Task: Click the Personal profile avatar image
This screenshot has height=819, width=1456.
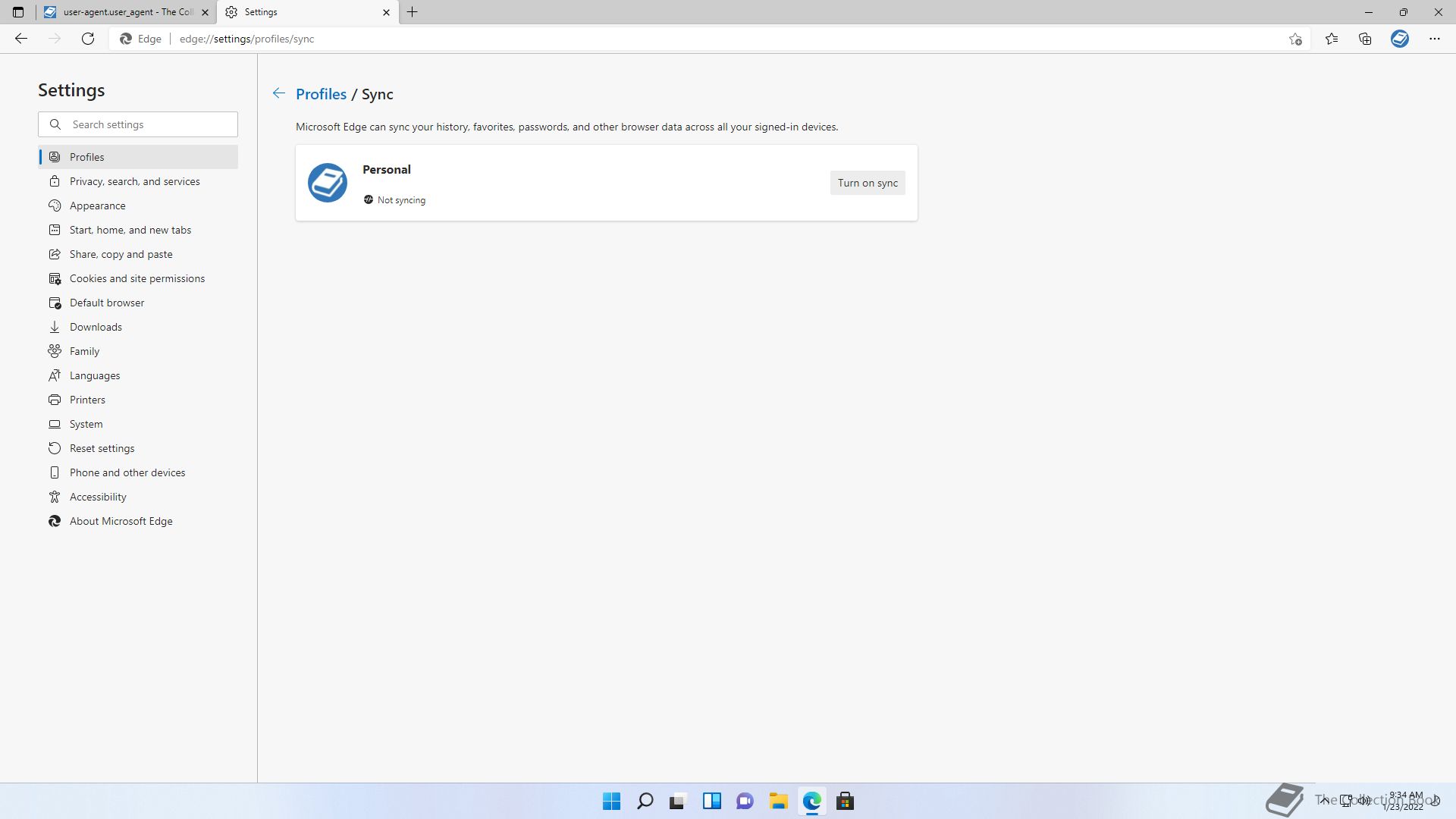Action: point(328,183)
